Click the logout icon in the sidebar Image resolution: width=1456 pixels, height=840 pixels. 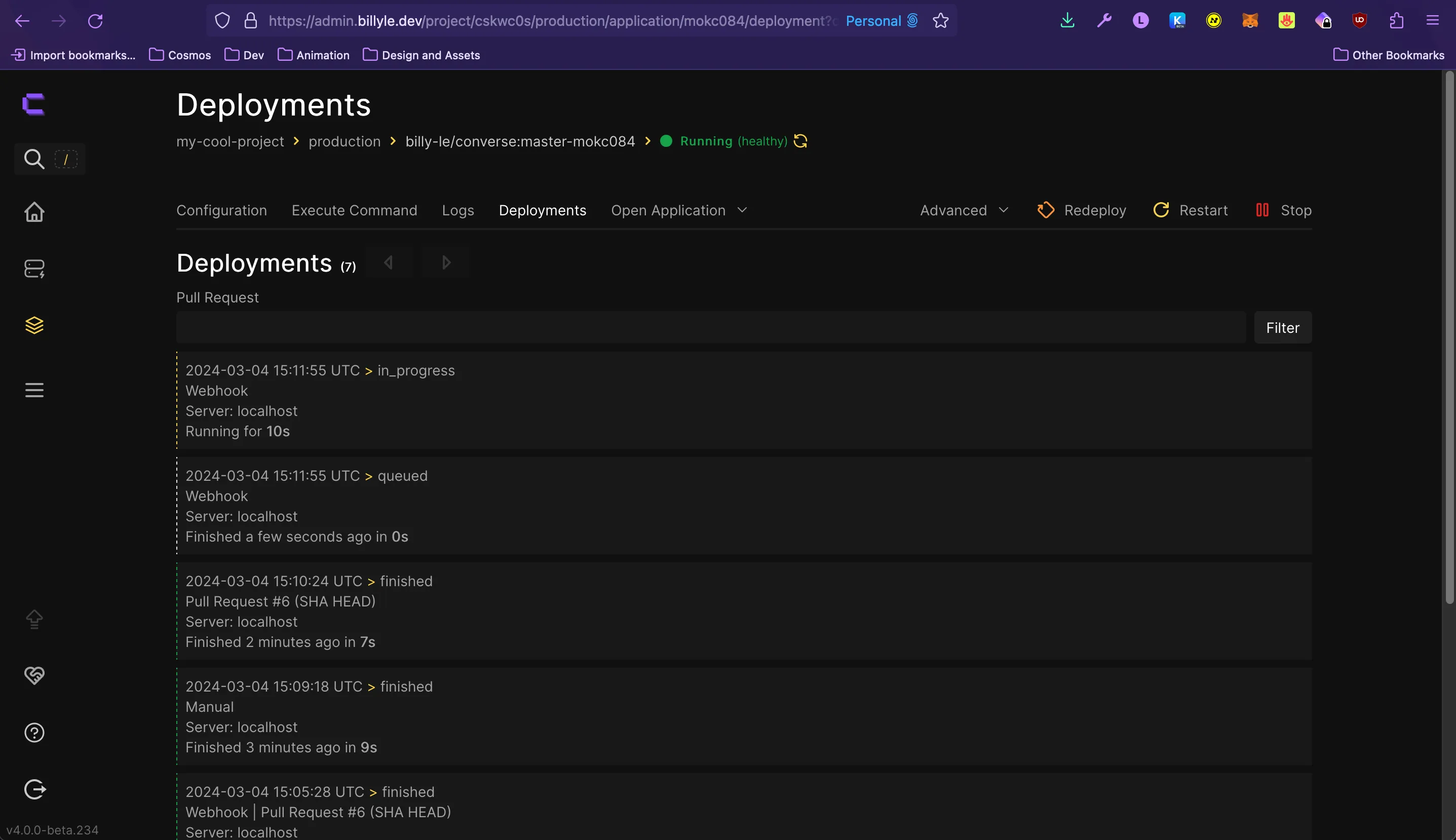click(34, 789)
